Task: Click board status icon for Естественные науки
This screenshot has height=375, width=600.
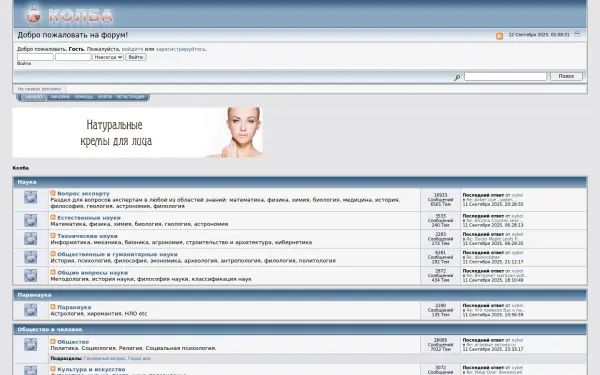Action: 31,220
